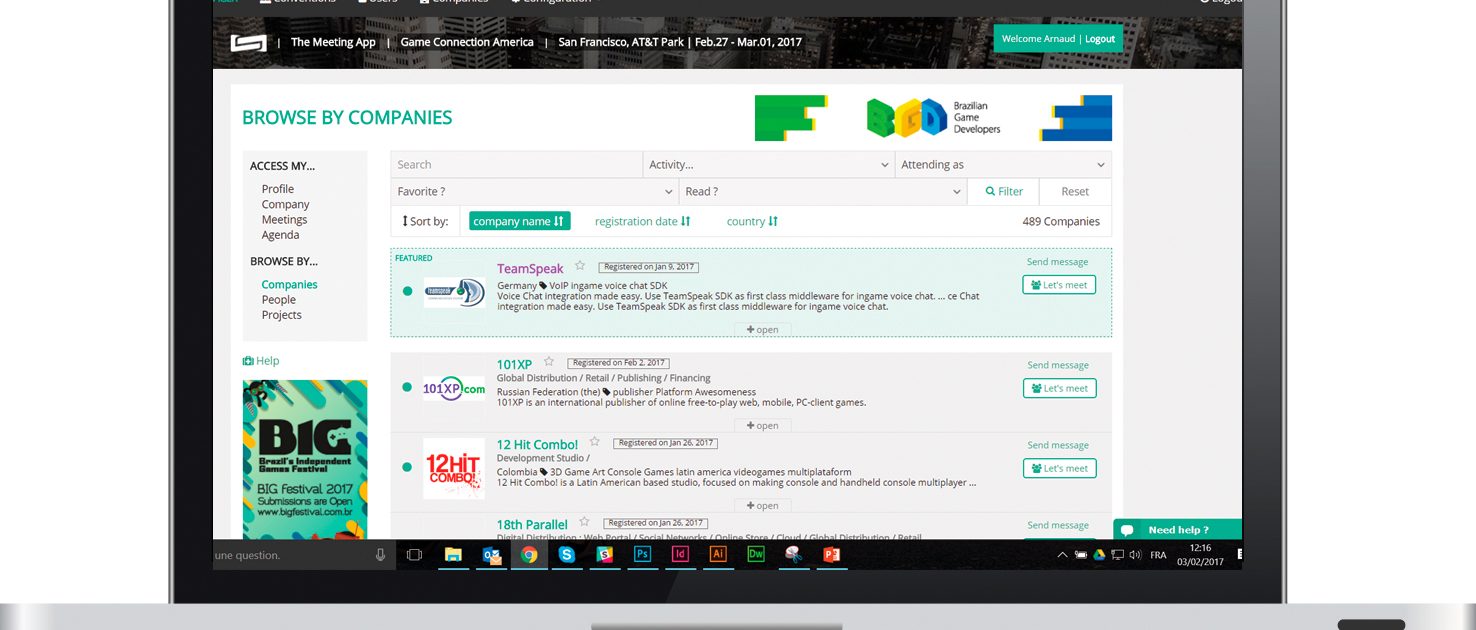Browse by Companies in sidebar
The width and height of the screenshot is (1476, 630).
coord(290,284)
